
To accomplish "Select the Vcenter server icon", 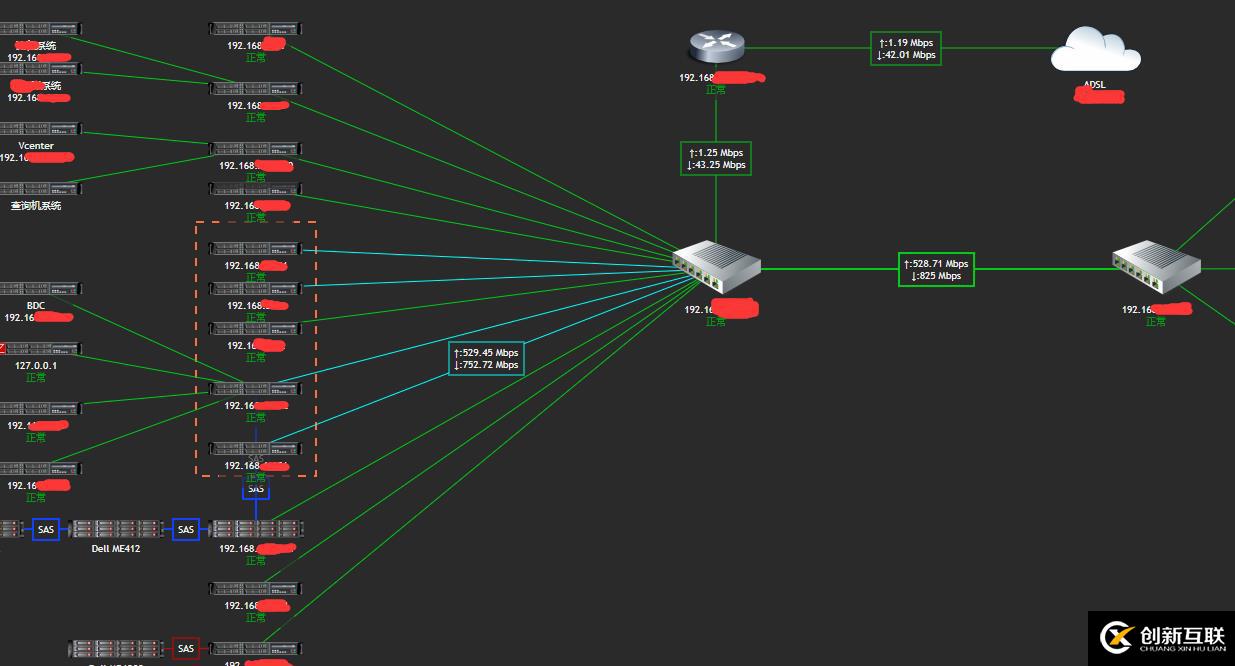I will (40, 130).
